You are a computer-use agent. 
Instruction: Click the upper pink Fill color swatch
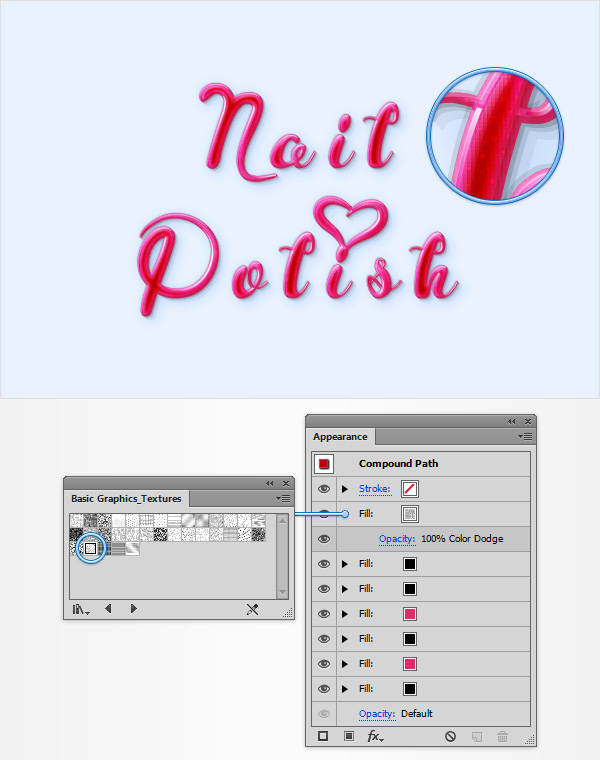410,614
